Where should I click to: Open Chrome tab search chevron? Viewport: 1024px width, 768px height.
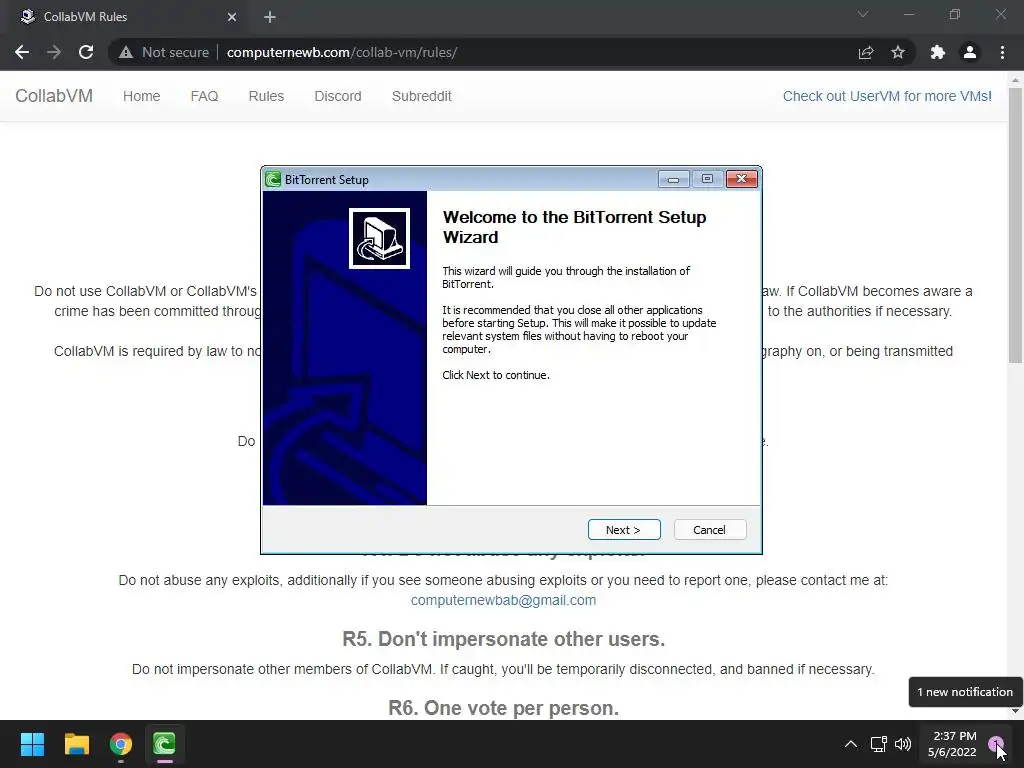pos(863,14)
